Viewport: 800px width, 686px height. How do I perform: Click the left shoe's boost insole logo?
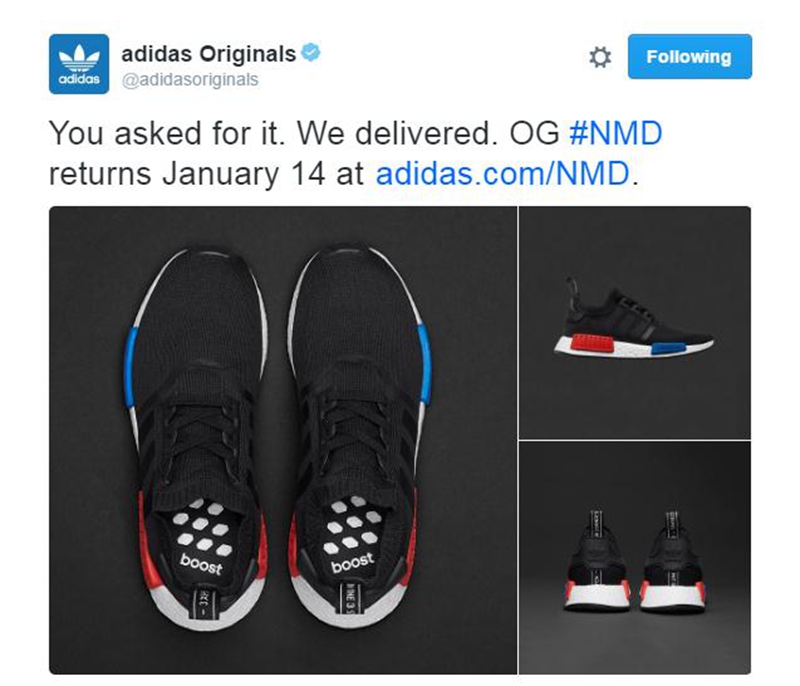201,564
